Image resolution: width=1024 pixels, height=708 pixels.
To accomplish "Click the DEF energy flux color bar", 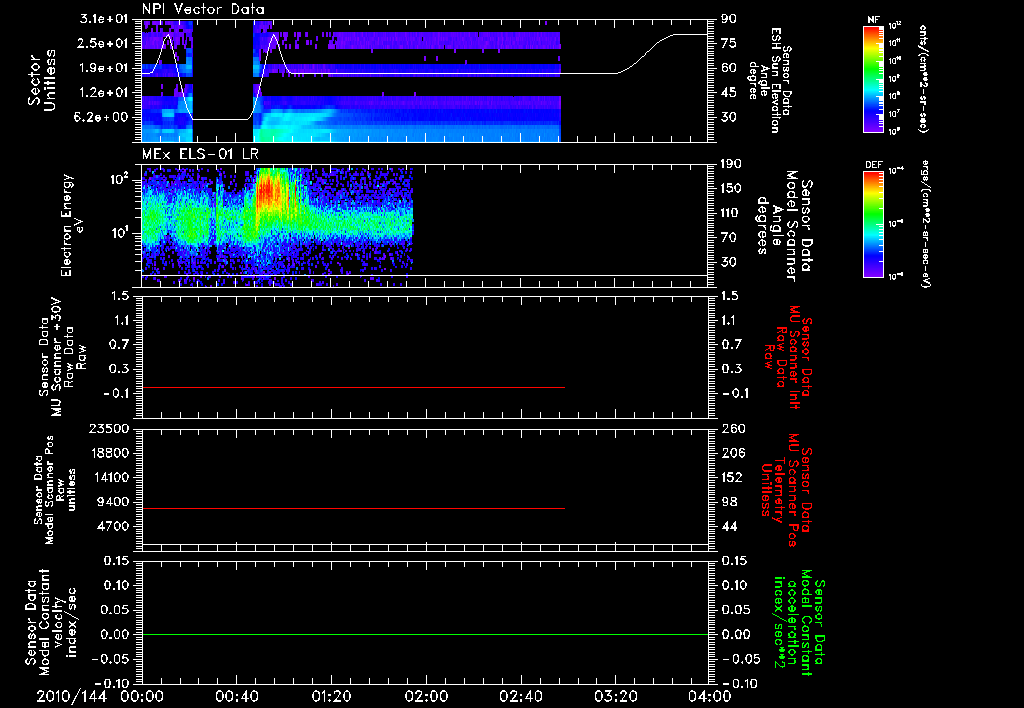I will pos(873,224).
